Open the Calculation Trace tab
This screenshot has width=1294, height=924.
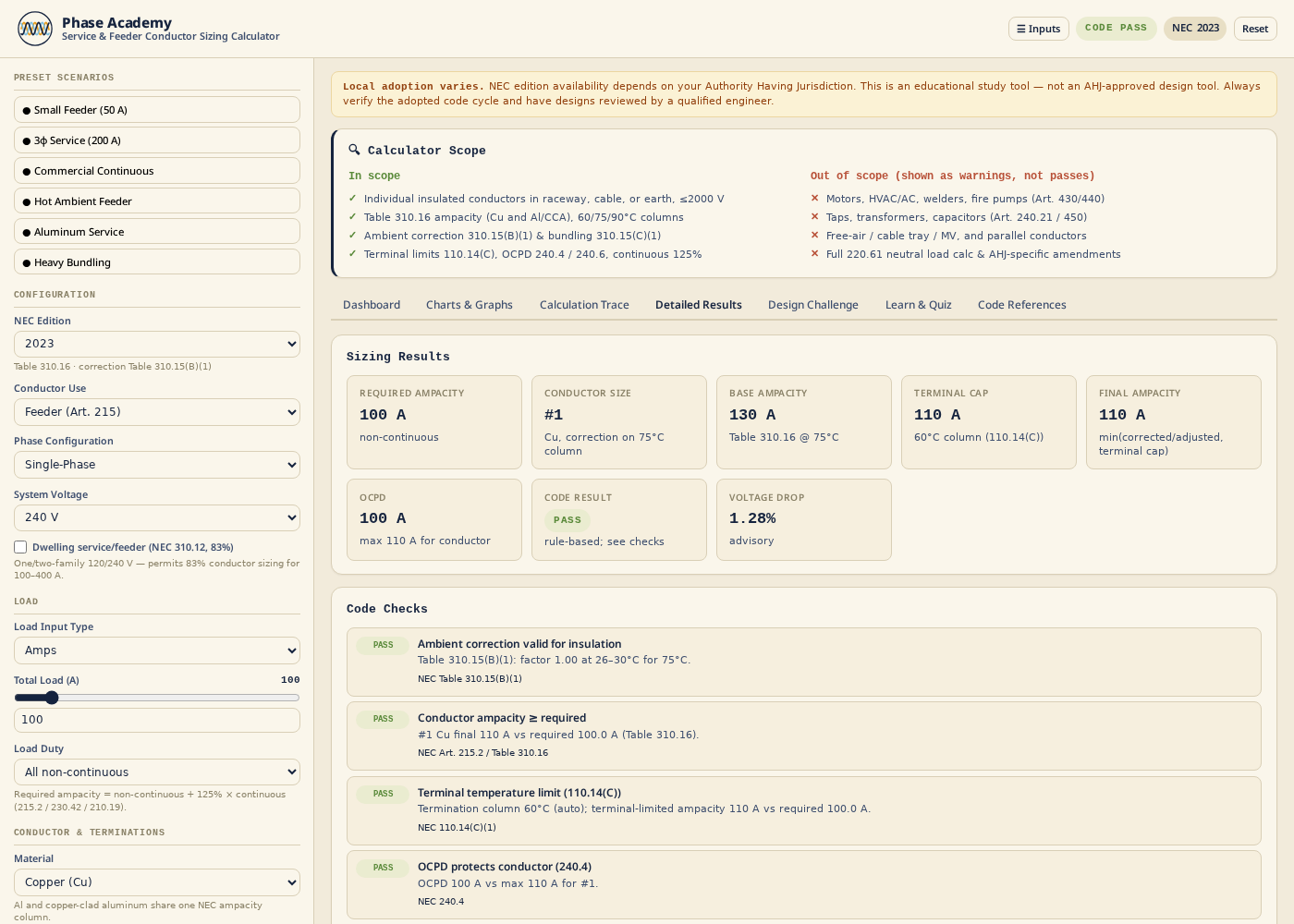pos(584,305)
